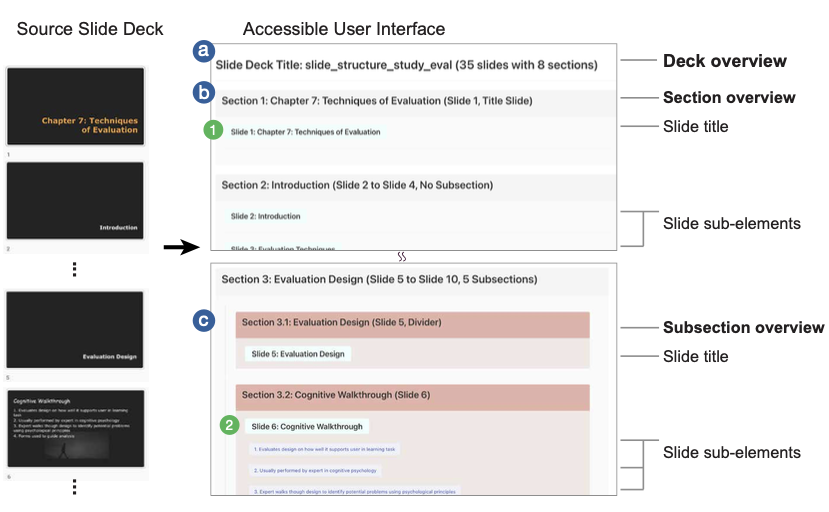Click the blue circle marker labeled b
The image size is (829, 512).
[204, 92]
